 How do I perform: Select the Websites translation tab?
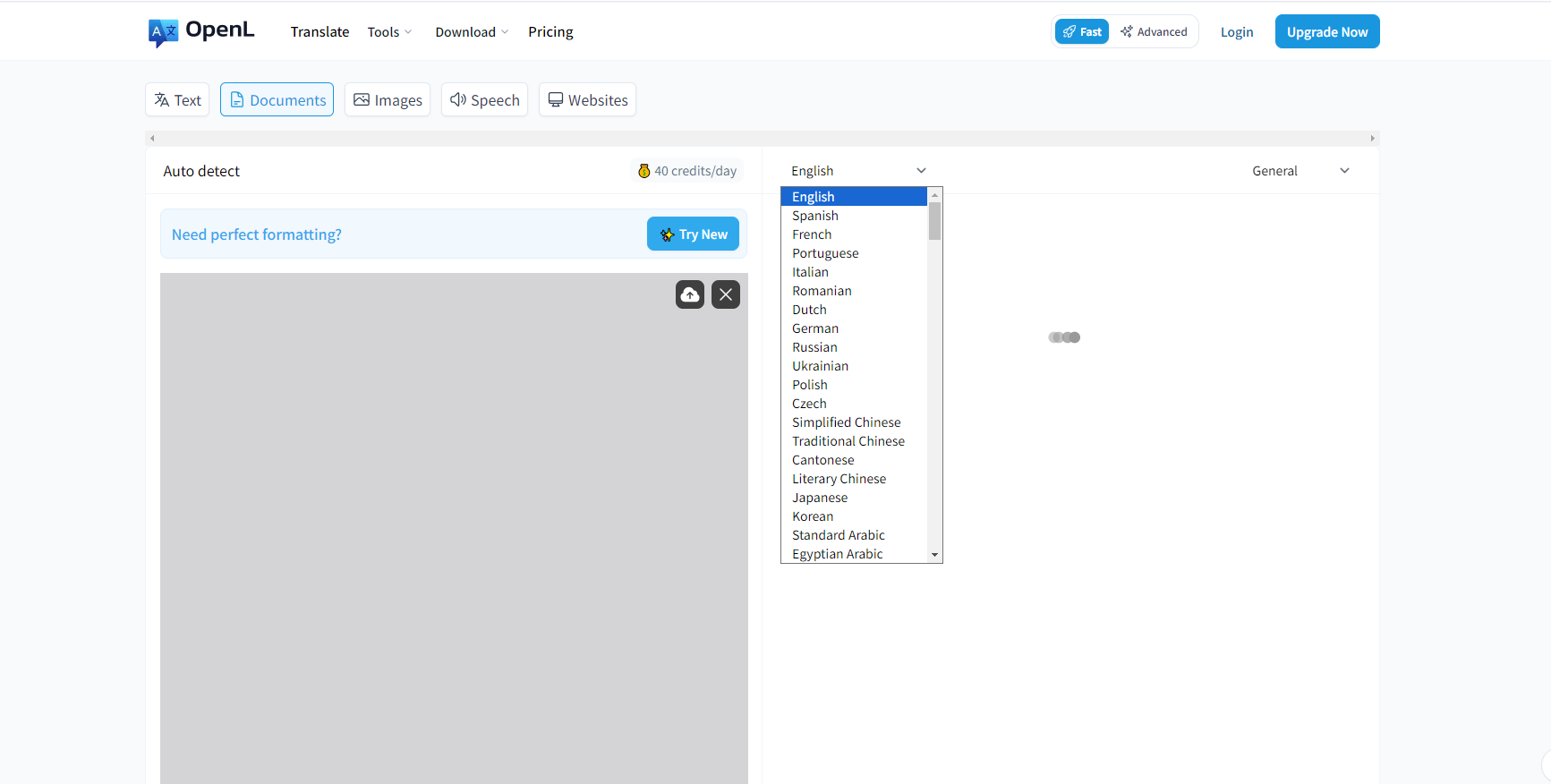click(x=587, y=100)
